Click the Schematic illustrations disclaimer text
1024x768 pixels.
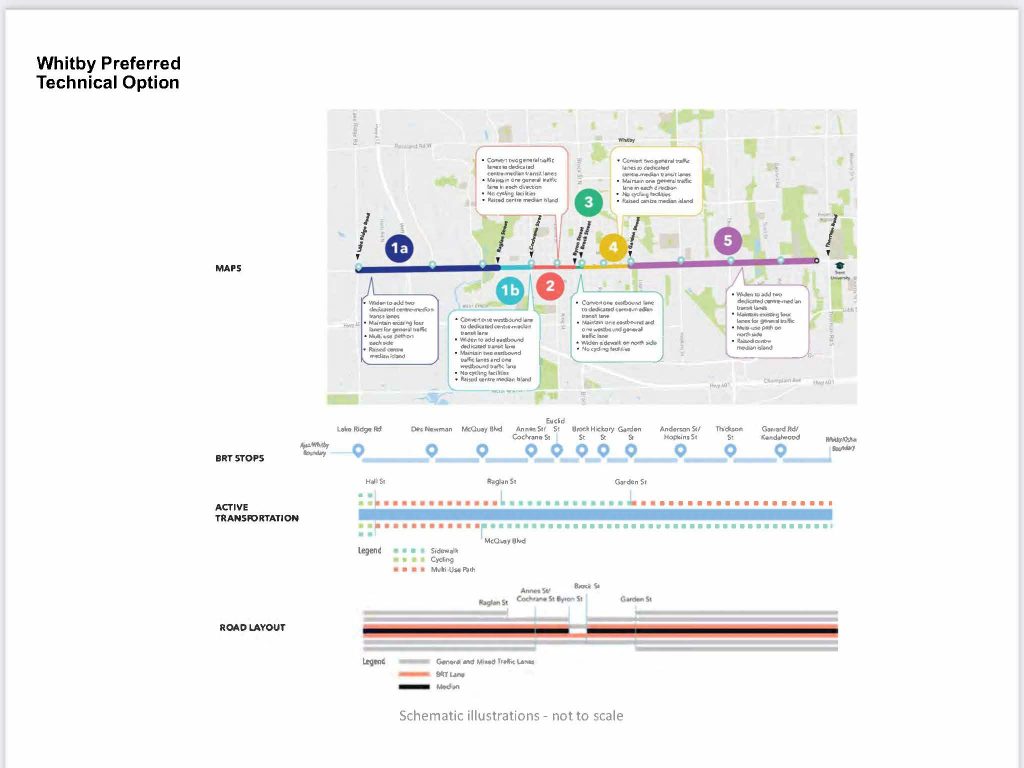[511, 716]
